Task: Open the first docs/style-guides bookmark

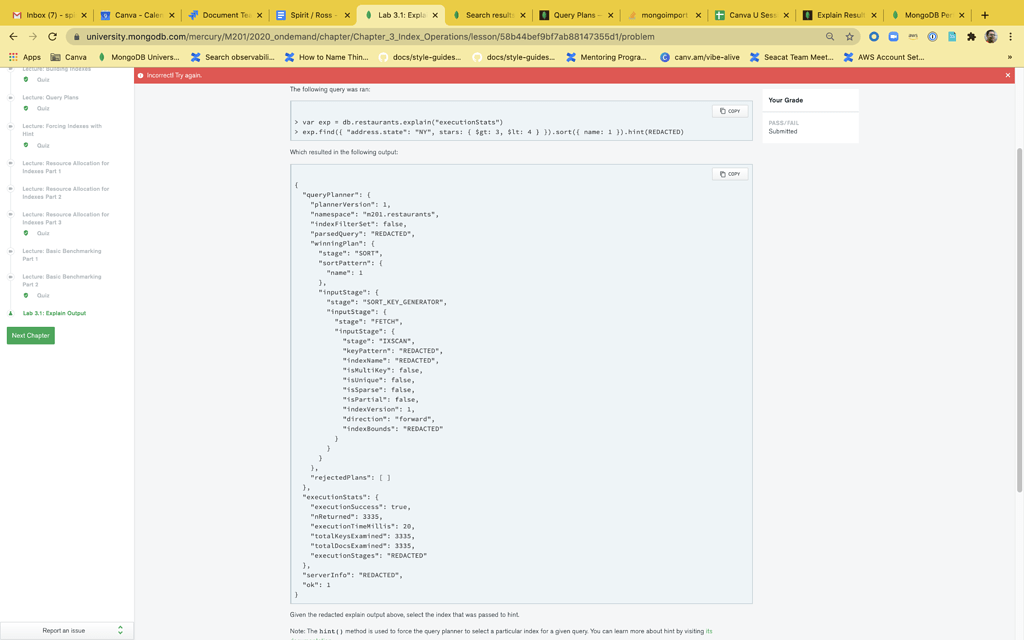Action: (x=420, y=57)
